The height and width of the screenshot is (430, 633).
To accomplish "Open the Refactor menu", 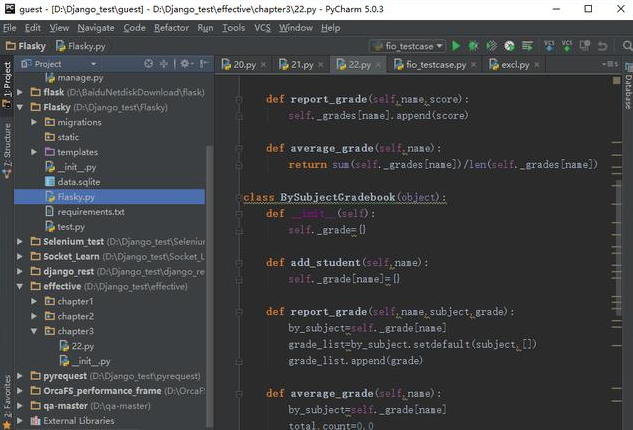I will pos(171,28).
